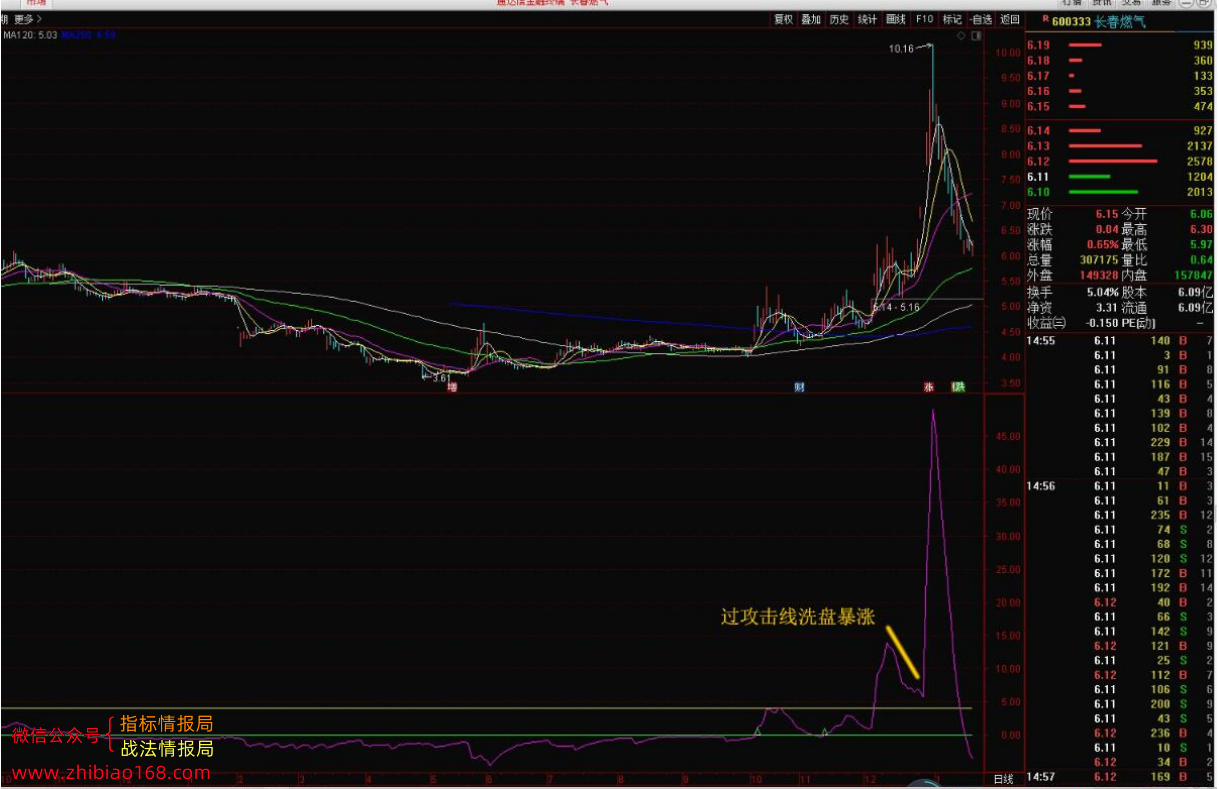Switch period using the 日线 label

click(1003, 779)
